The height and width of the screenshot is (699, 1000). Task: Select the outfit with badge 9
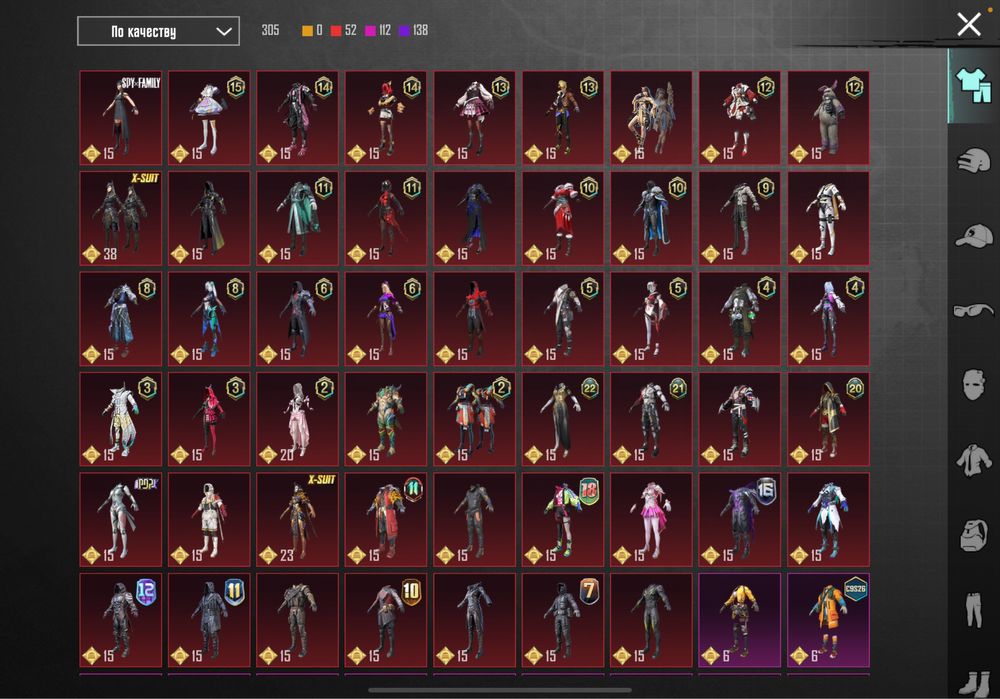pyautogui.click(x=740, y=218)
